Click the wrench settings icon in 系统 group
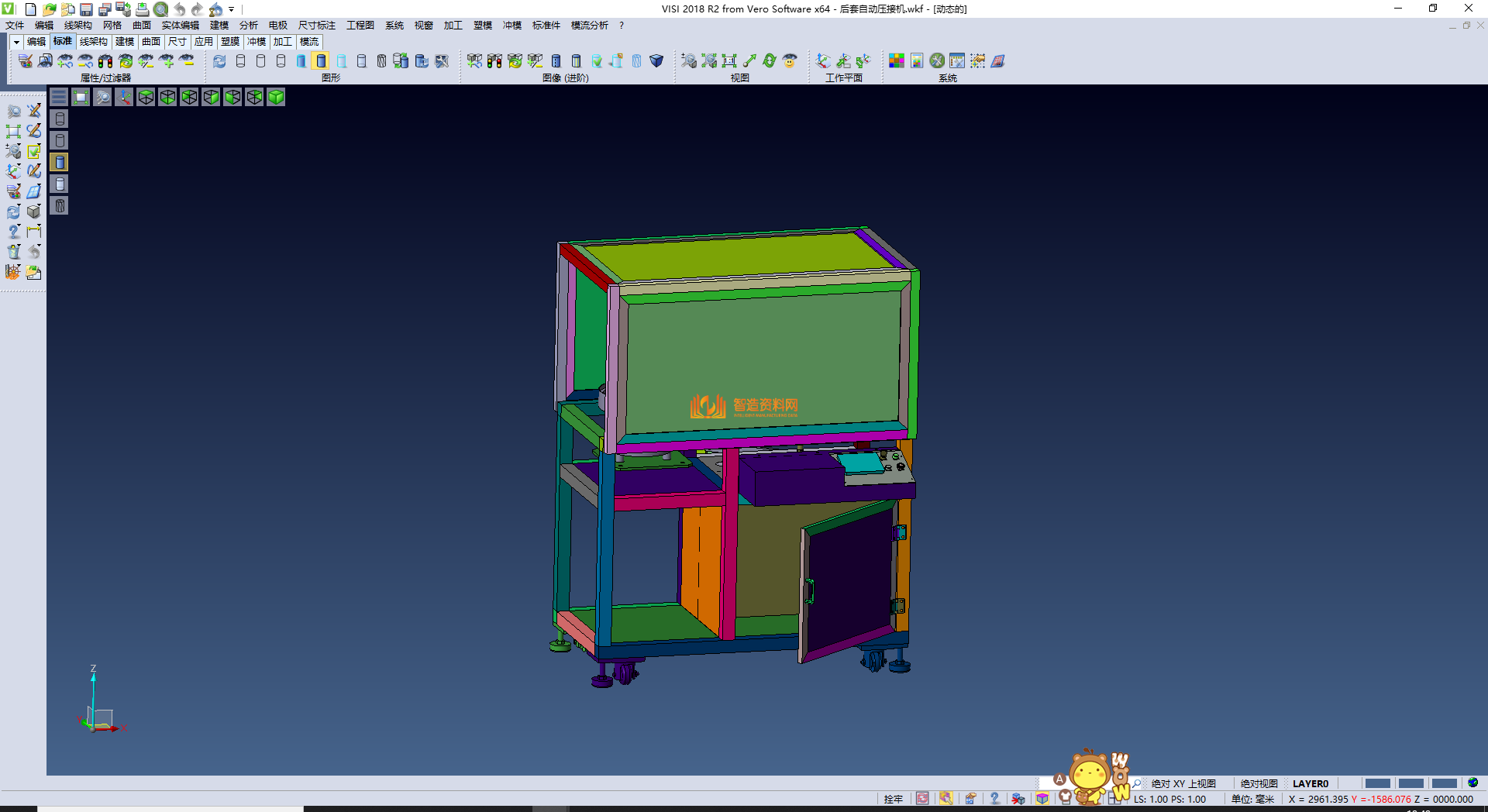Image resolution: width=1488 pixels, height=812 pixels. tap(937, 60)
